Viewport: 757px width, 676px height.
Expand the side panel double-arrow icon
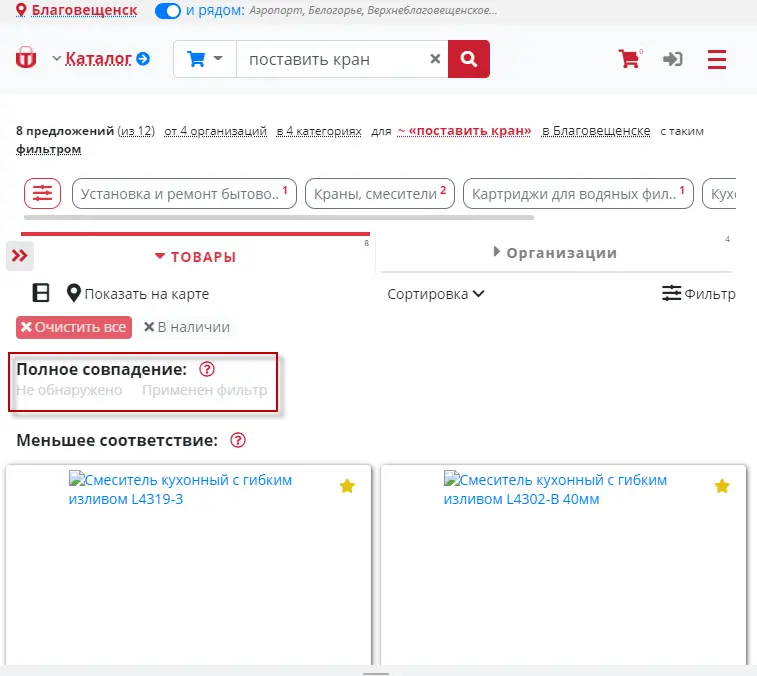point(20,256)
